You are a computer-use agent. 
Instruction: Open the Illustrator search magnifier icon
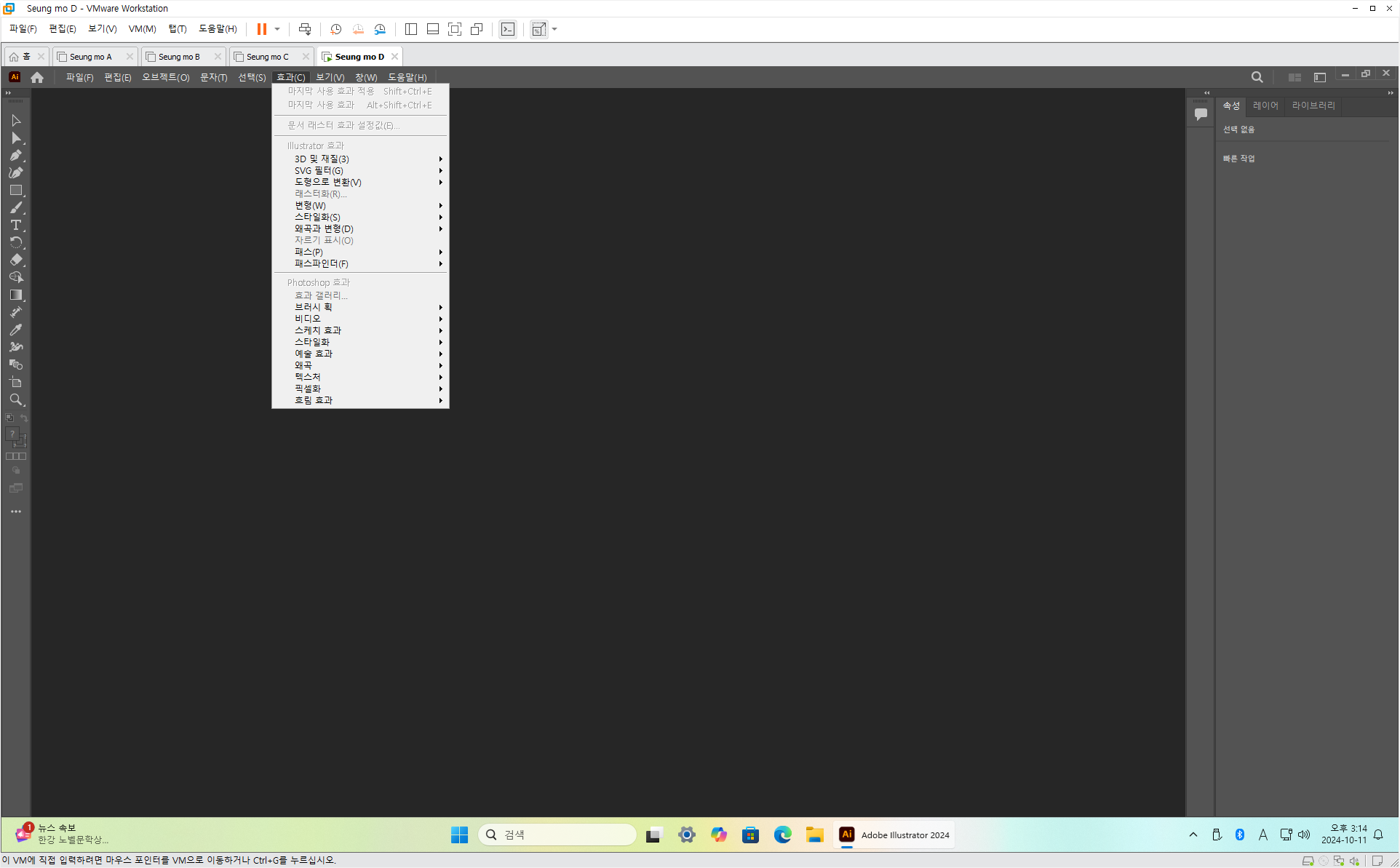click(1257, 77)
